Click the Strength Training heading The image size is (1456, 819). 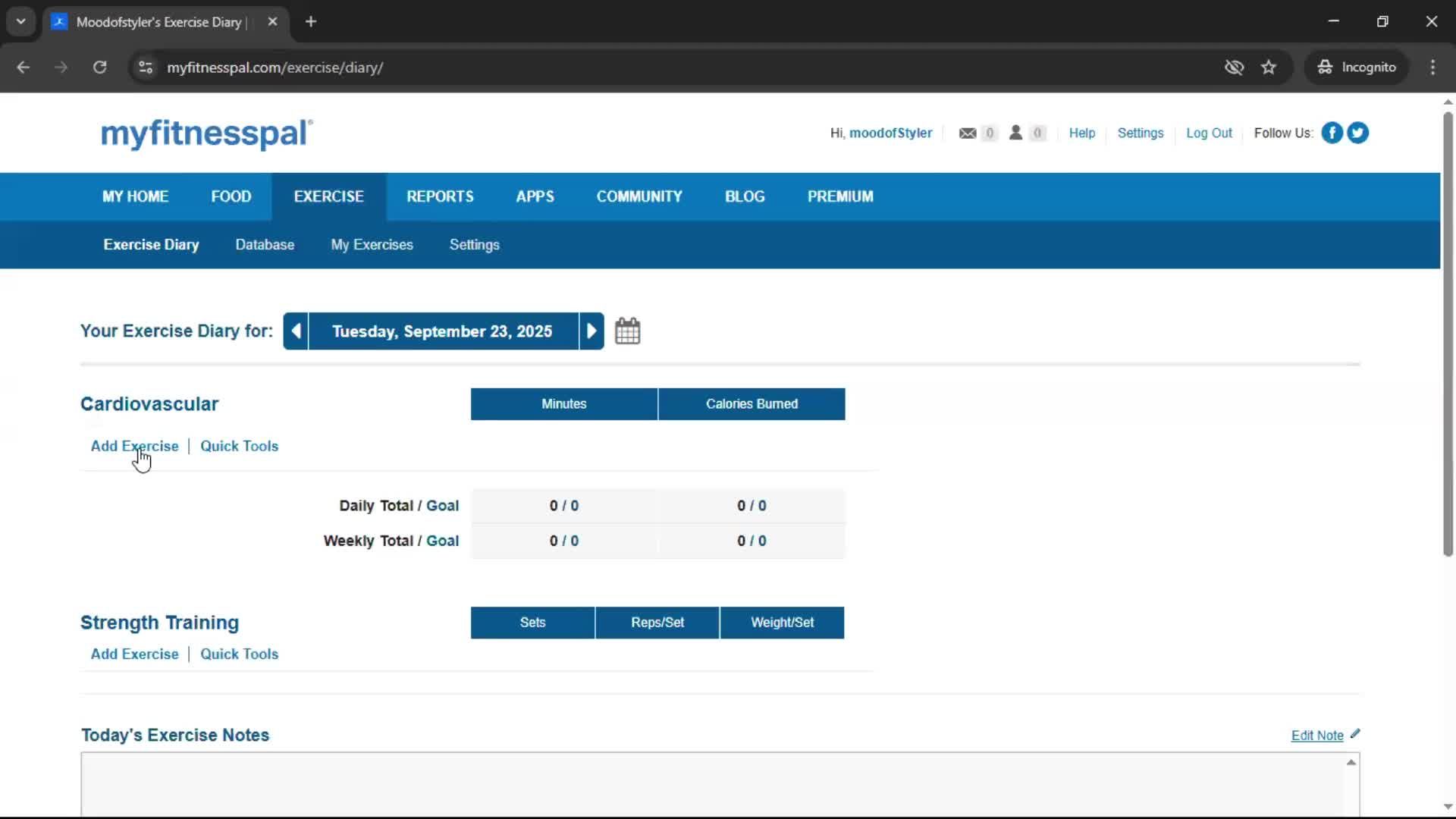point(159,623)
